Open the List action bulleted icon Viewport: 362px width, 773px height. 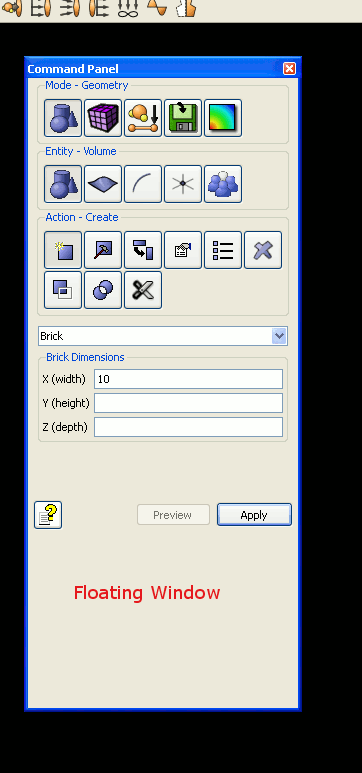coord(223,250)
